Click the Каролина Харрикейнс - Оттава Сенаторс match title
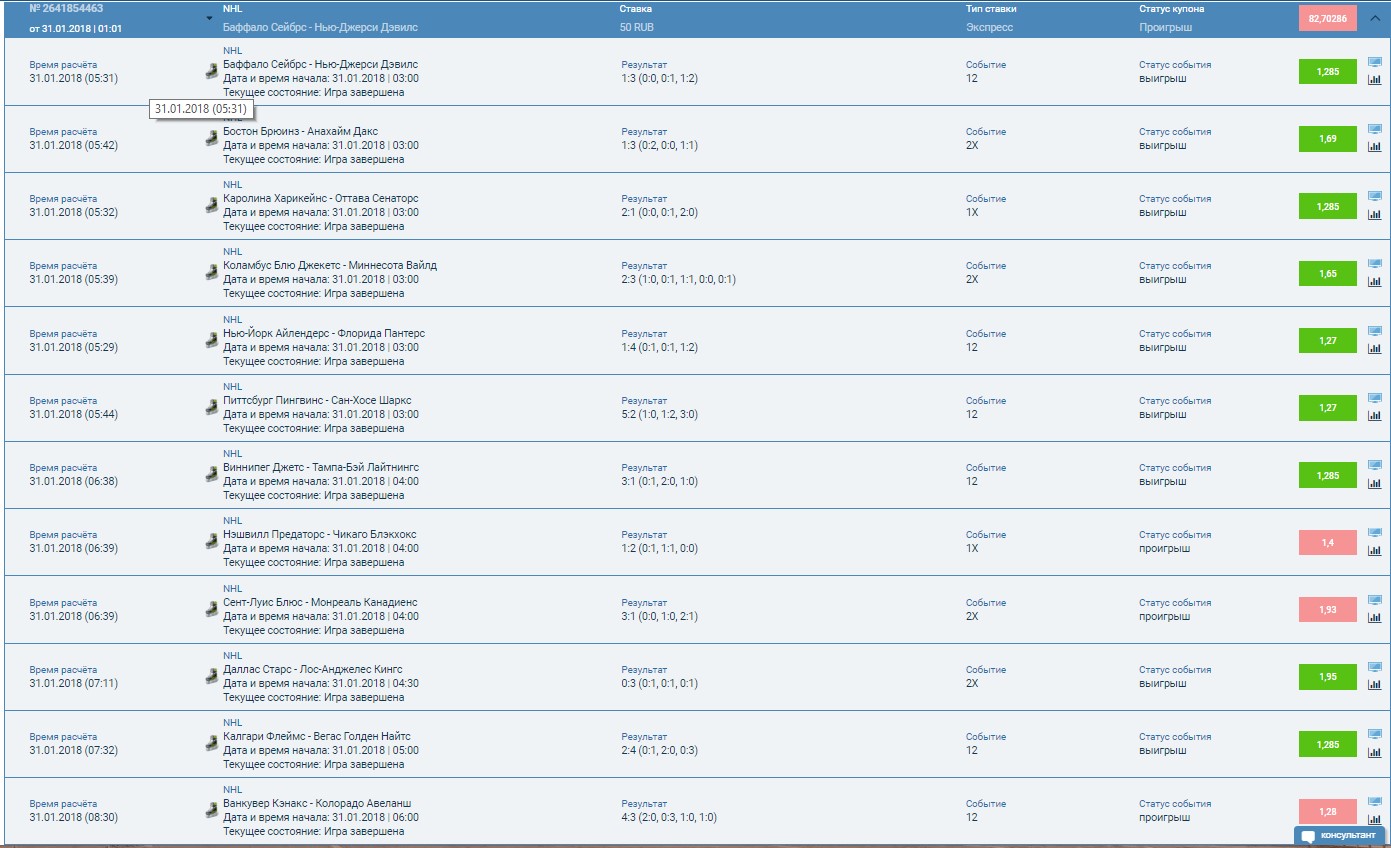The height and width of the screenshot is (848, 1391). coord(321,198)
